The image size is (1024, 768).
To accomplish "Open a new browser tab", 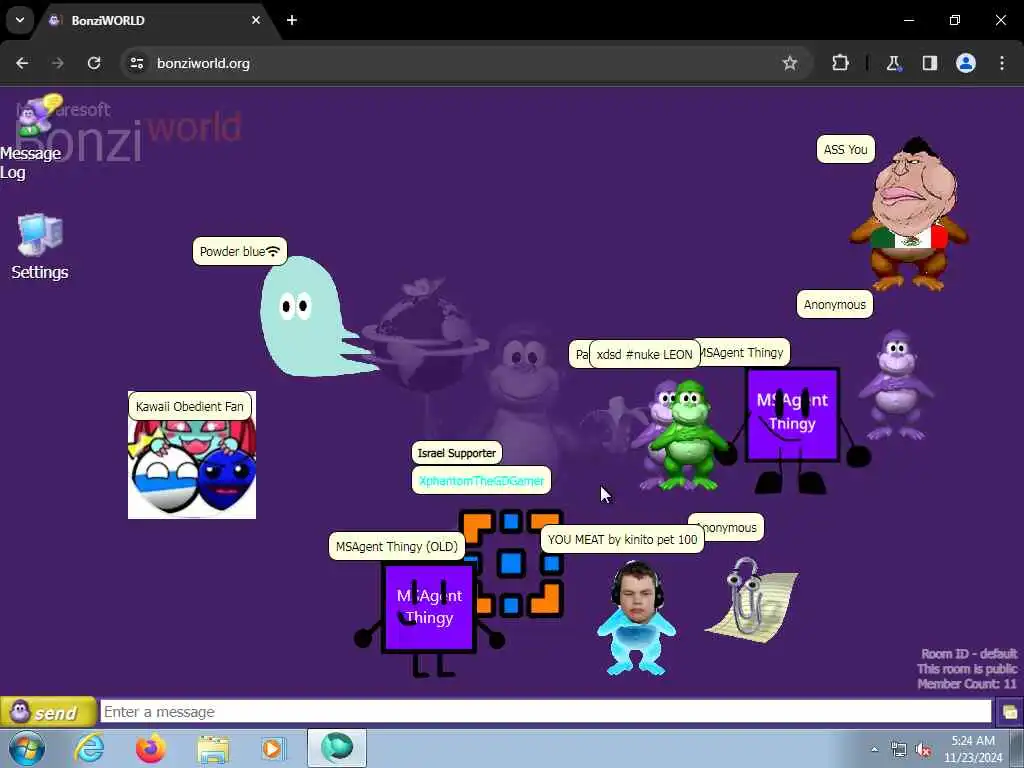I will coord(292,20).
